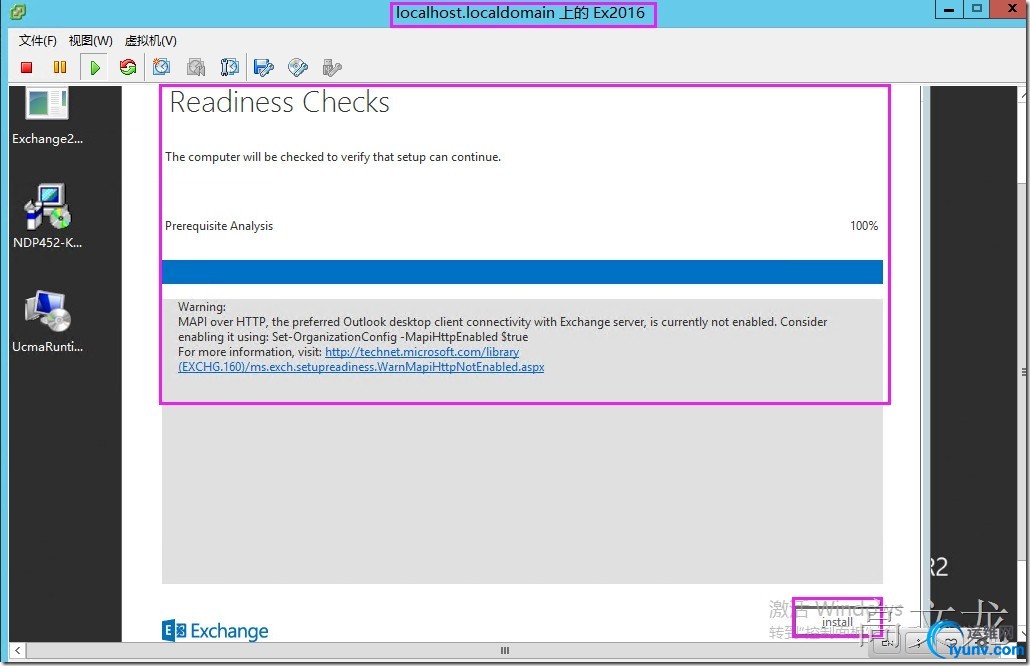Select the Exchange2... desktop icon

tap(47, 117)
